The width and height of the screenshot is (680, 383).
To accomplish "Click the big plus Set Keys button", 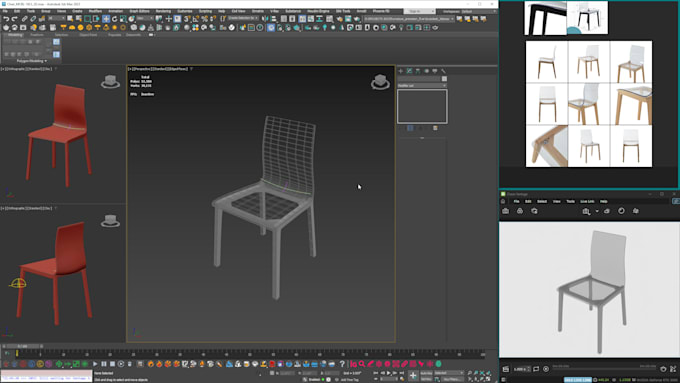I will coord(413,376).
